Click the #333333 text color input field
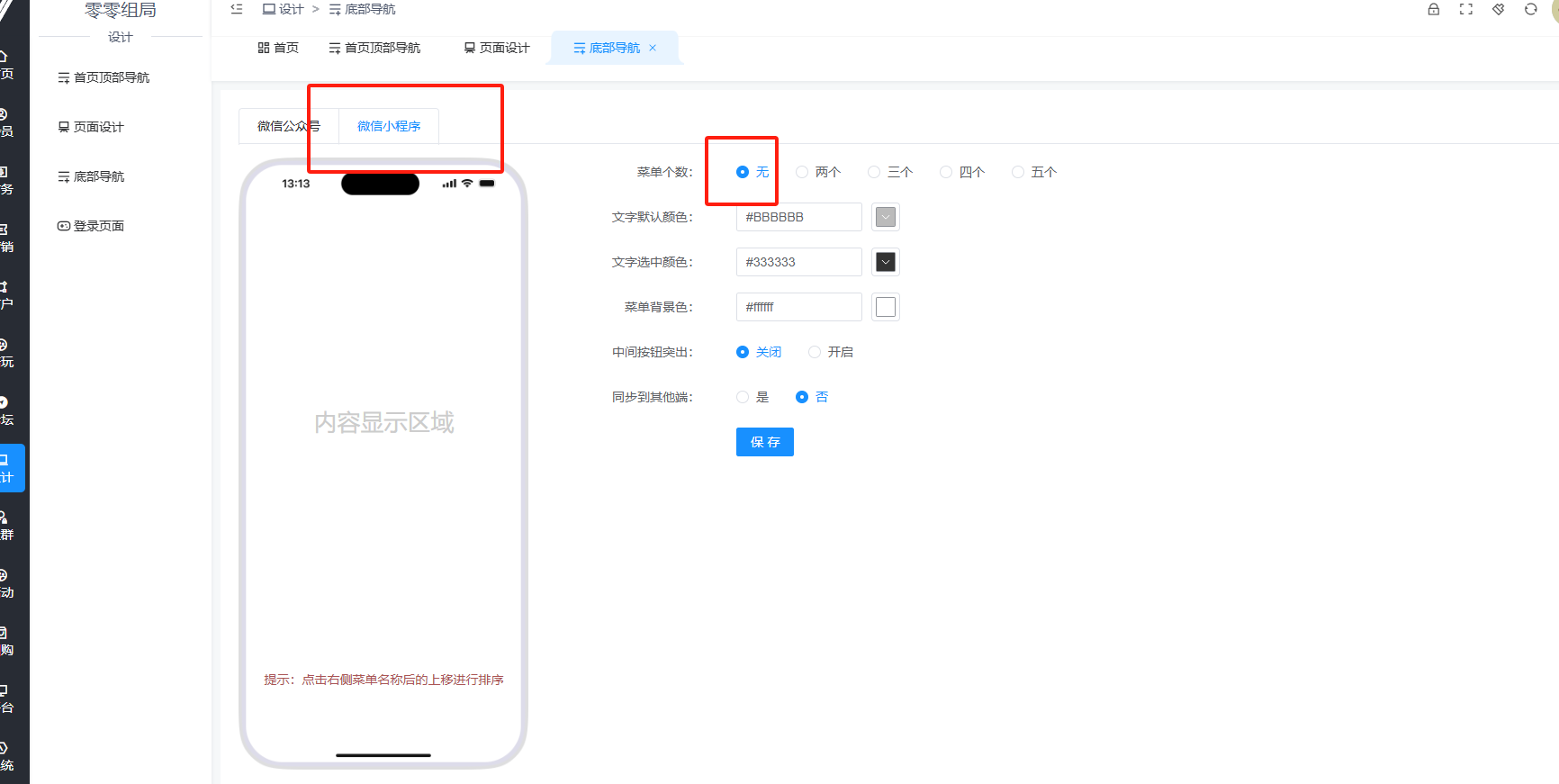 click(x=798, y=262)
